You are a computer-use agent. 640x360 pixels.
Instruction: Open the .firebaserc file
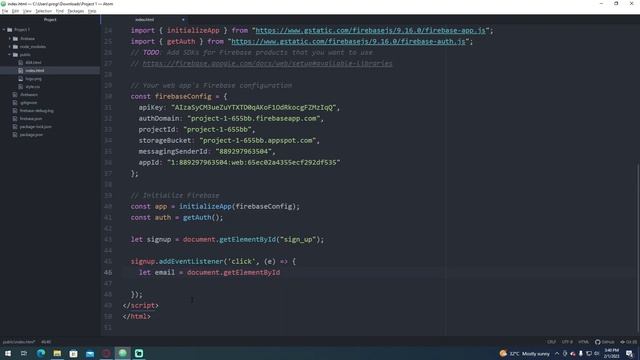coord(29,95)
